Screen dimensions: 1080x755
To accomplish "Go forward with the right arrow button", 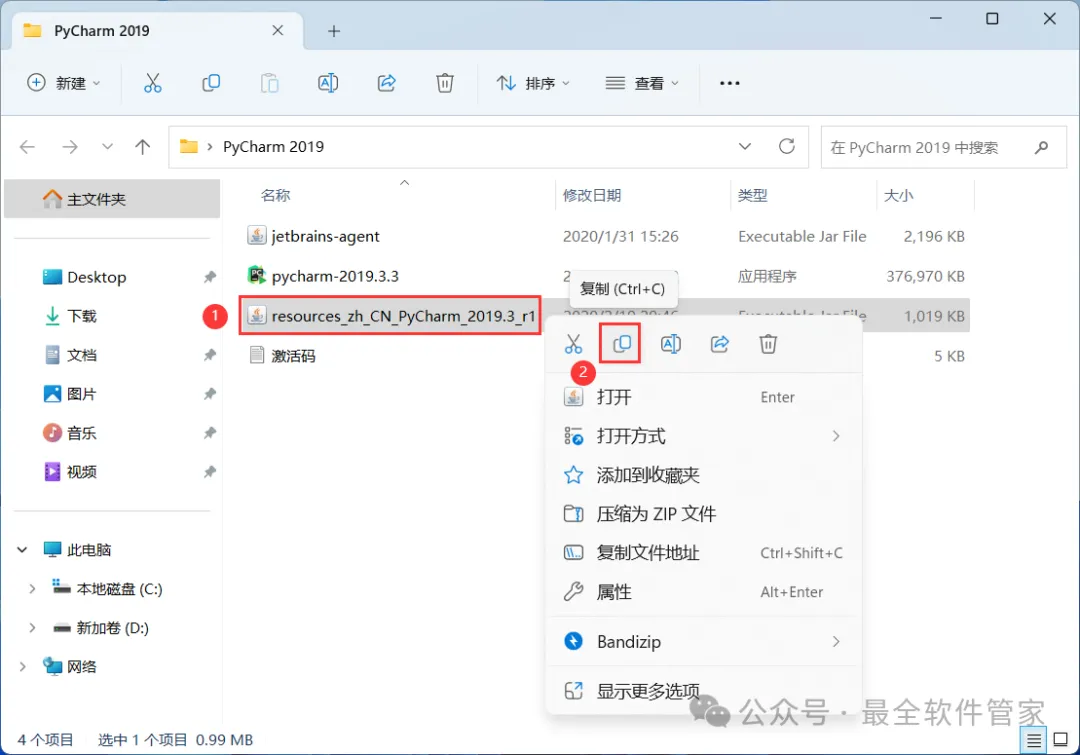I will 70,147.
